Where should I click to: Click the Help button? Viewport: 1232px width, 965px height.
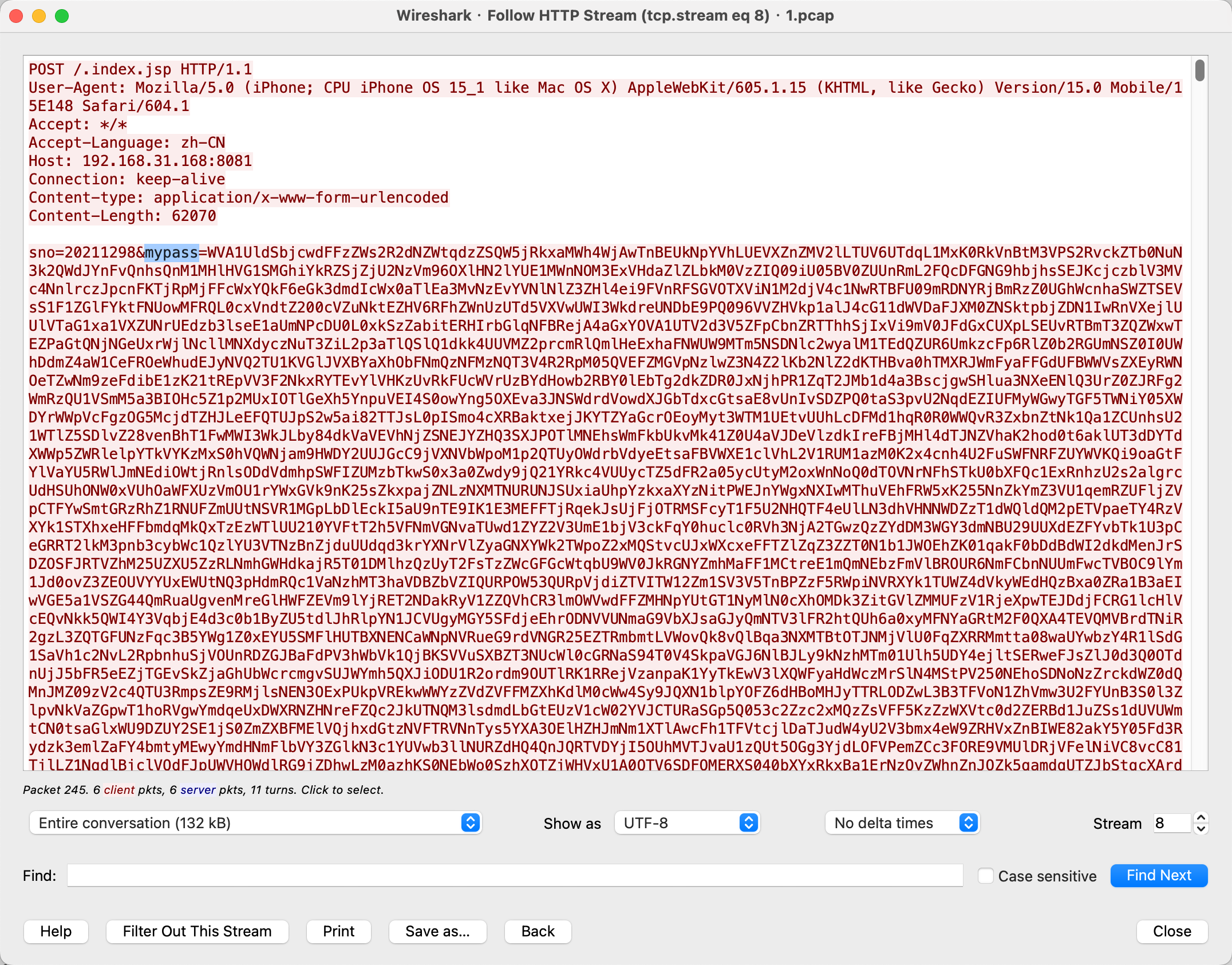pyautogui.click(x=56, y=931)
